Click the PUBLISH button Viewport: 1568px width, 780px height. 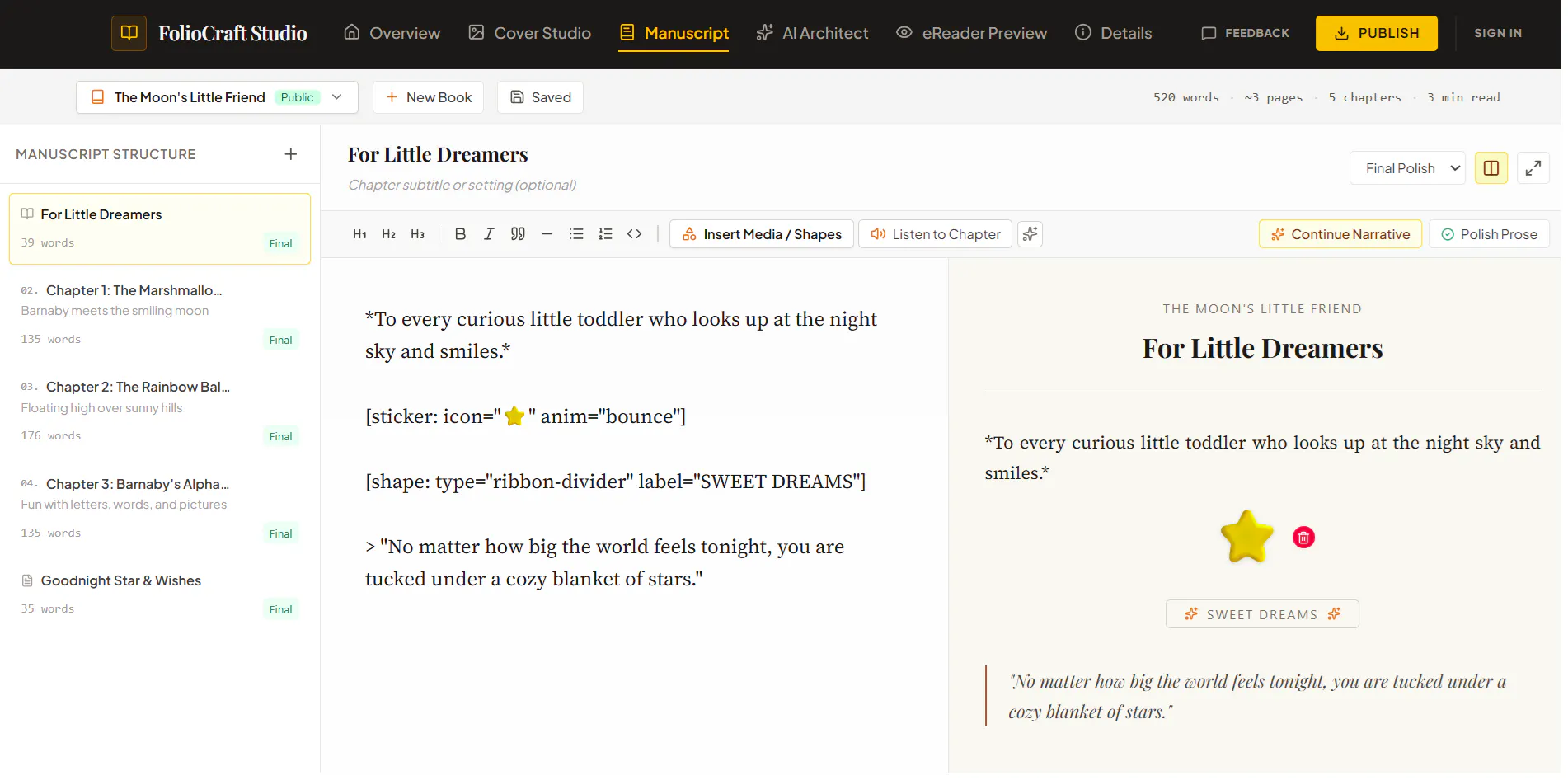click(1376, 33)
